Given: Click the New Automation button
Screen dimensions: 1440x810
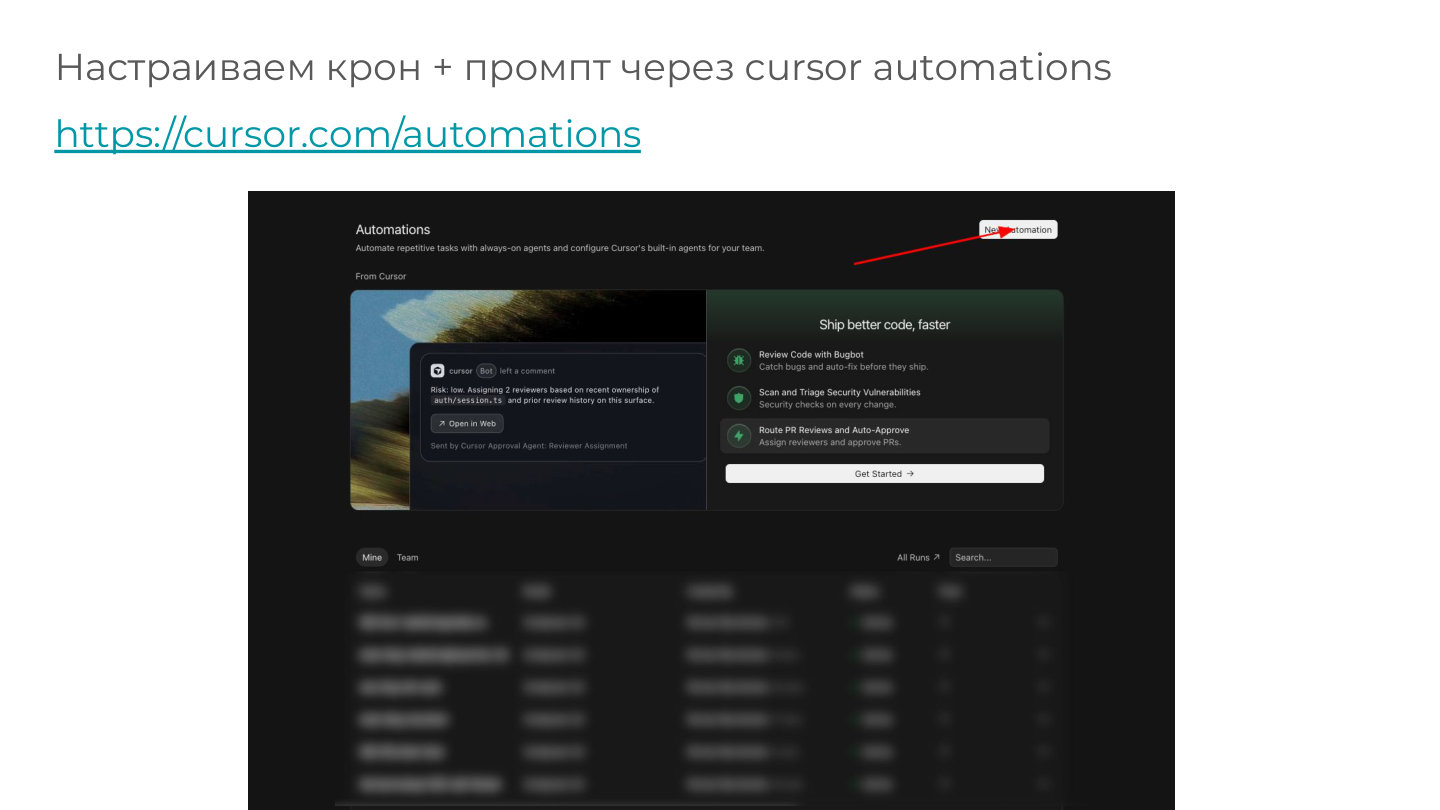Looking at the screenshot, I should coord(1018,230).
